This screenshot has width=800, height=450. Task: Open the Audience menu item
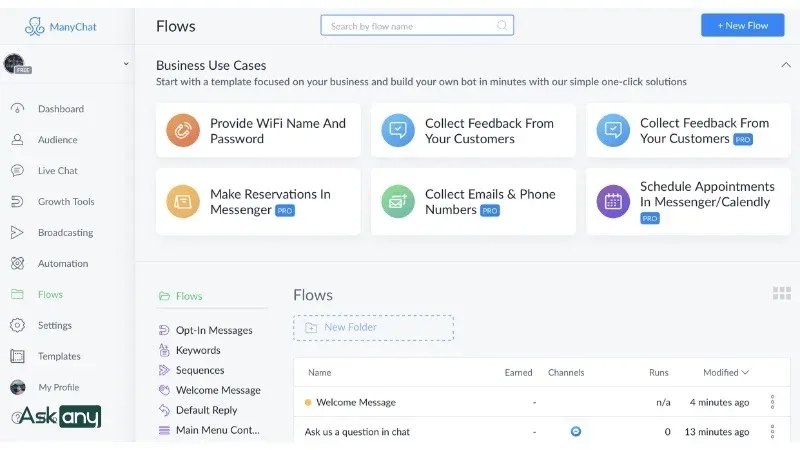click(58, 140)
